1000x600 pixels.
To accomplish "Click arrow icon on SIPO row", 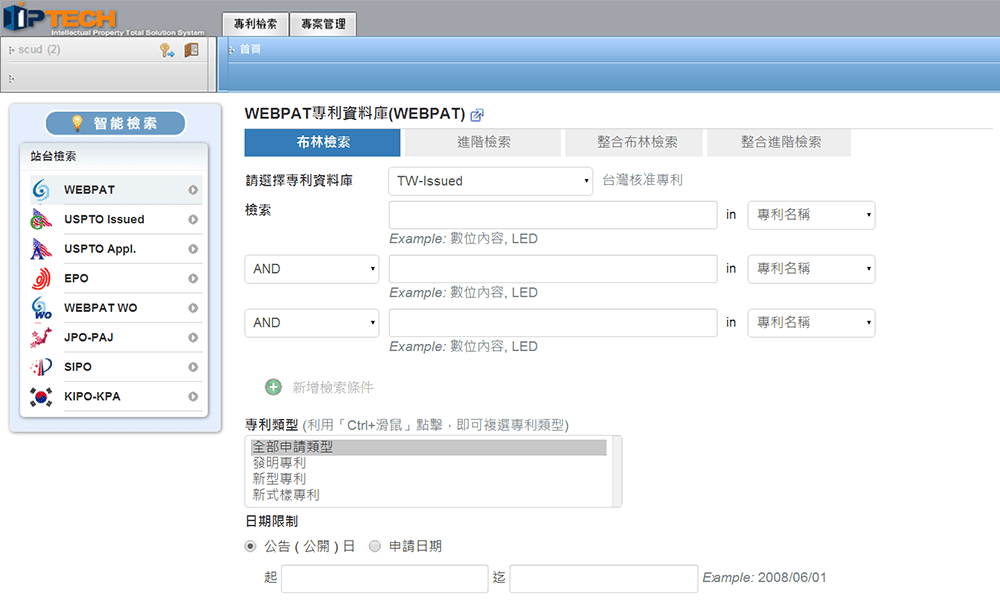I will pos(193,367).
